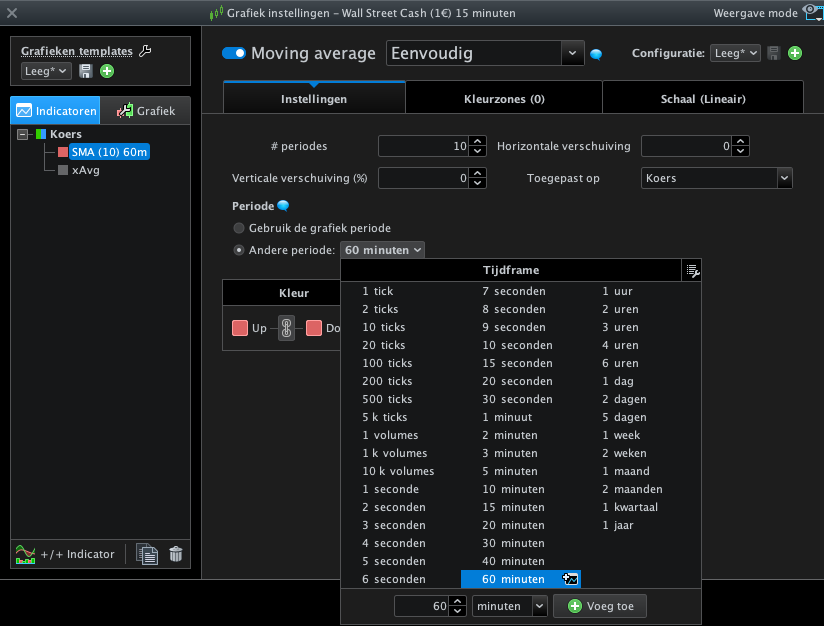Click the copy indicator documents icon
This screenshot has width=824, height=626.
[x=147, y=554]
